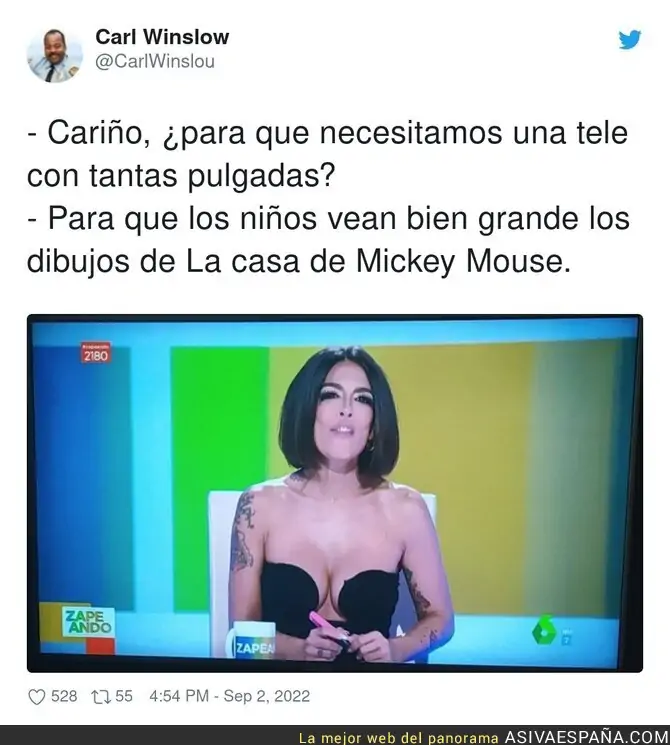Click the heart like icon
670x745 pixels.
37,697
